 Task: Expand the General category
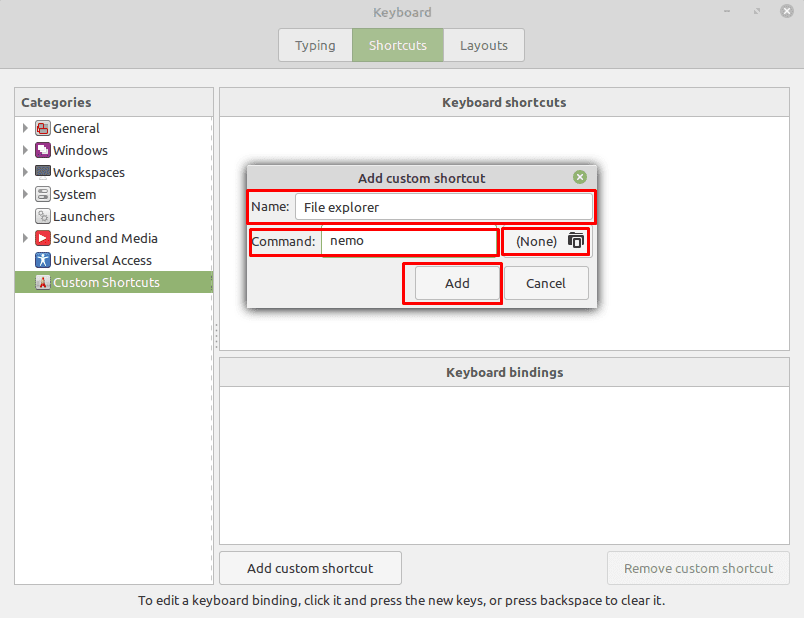(25, 128)
